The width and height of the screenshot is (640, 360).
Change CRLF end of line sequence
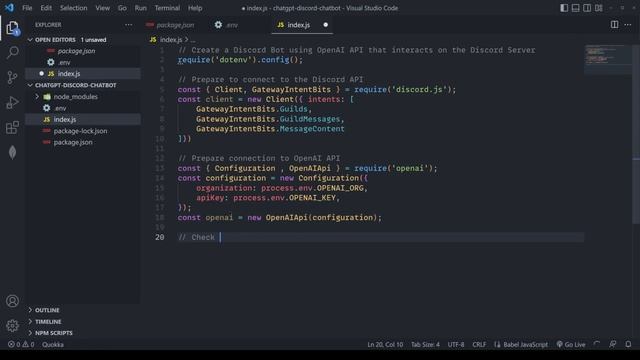click(479, 344)
